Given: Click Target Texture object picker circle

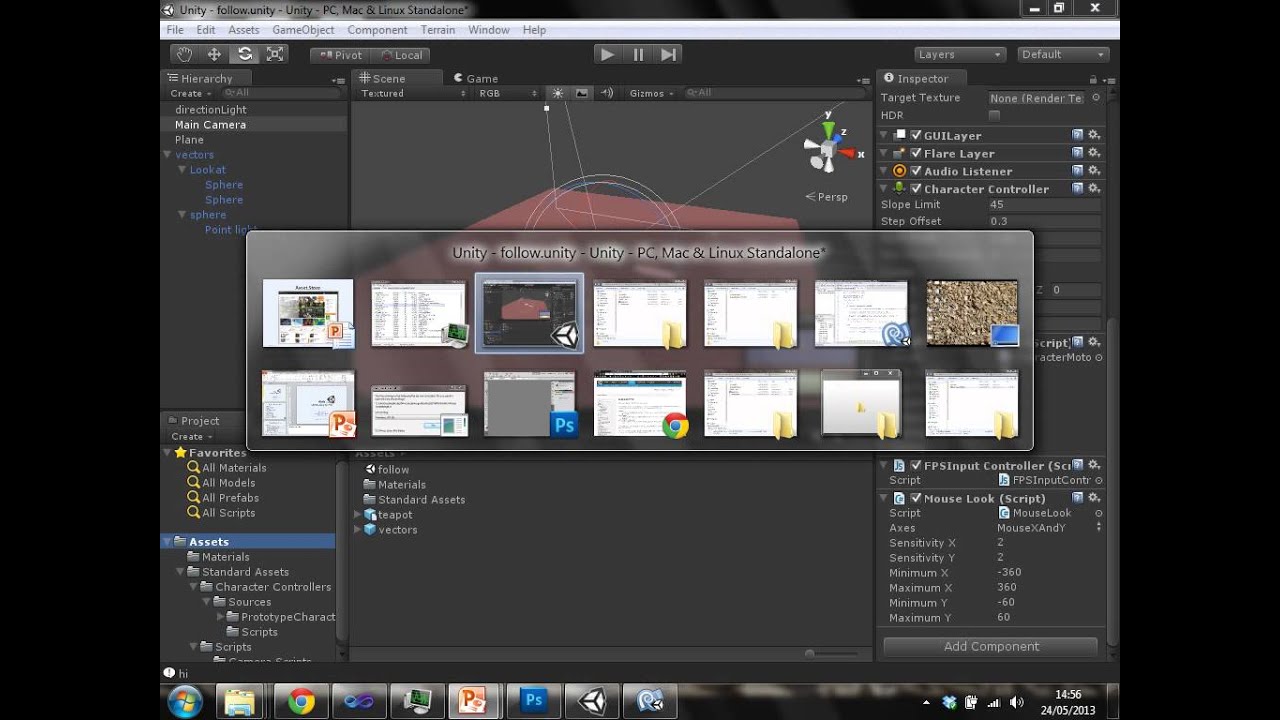Looking at the screenshot, I should [x=1096, y=98].
